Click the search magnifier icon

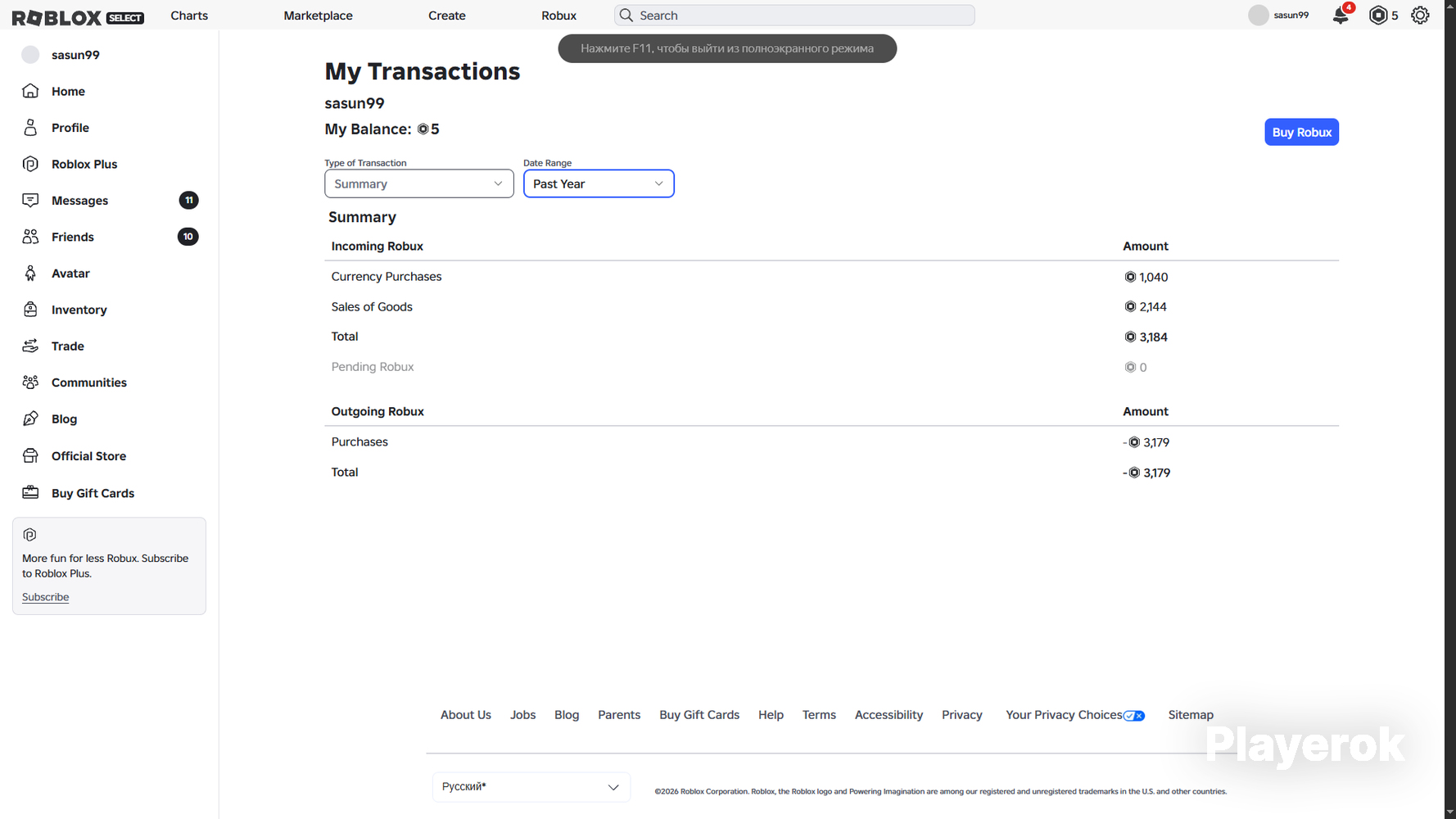[x=626, y=16]
